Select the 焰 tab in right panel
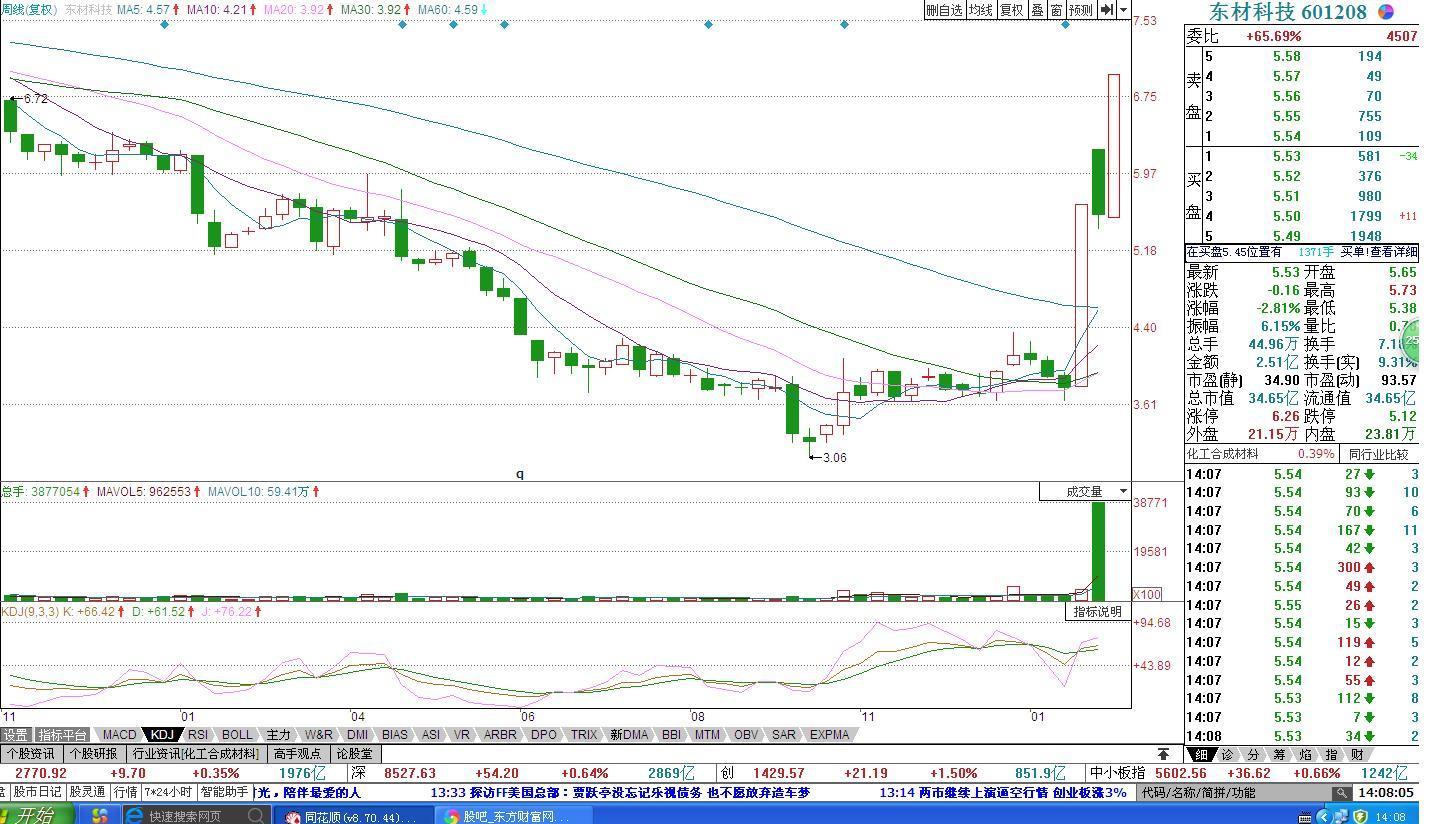Screen dimensions: 1440x824 pyautogui.click(x=1305, y=754)
